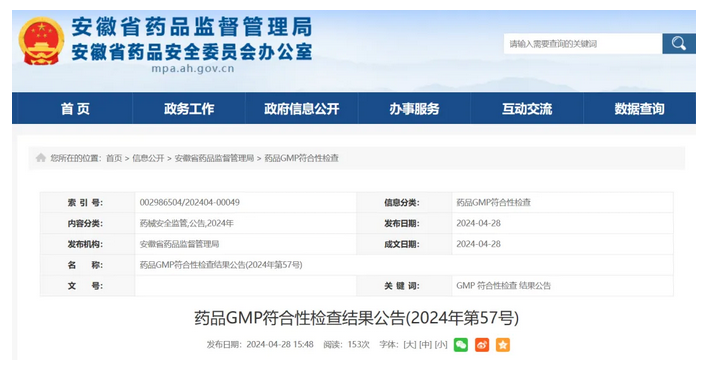Screen dimensions: 717x379
Task: Open the 互动交流 navigation tab
Action: tap(527, 108)
